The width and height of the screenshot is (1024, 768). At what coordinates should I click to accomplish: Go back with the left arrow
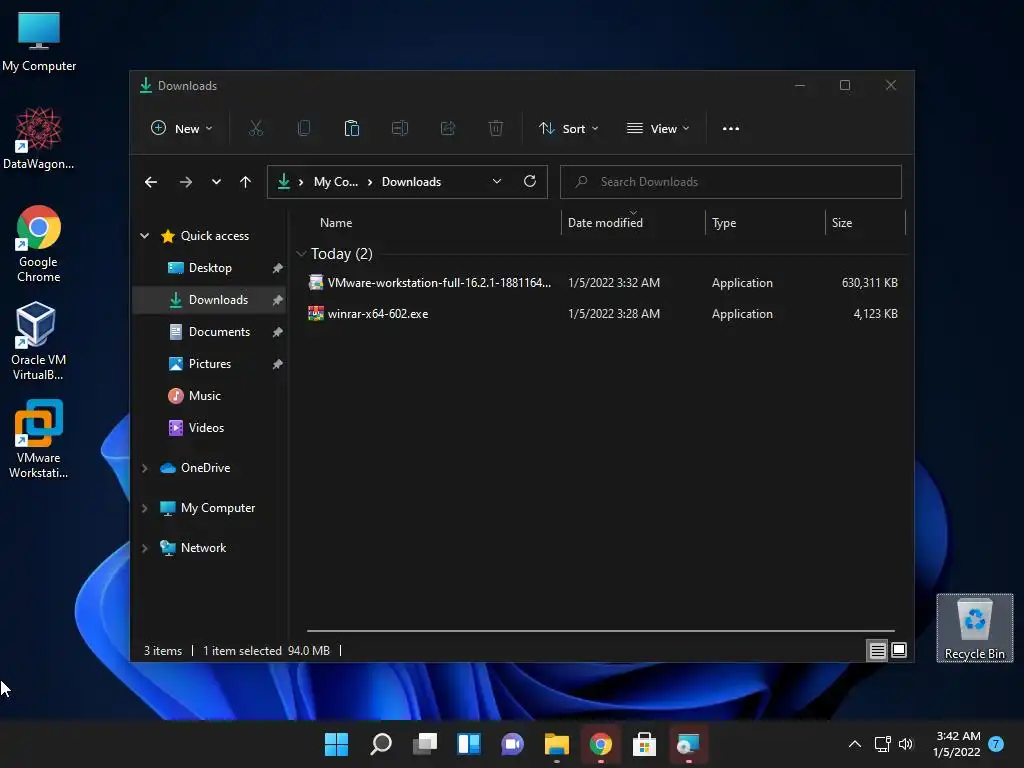(x=151, y=182)
